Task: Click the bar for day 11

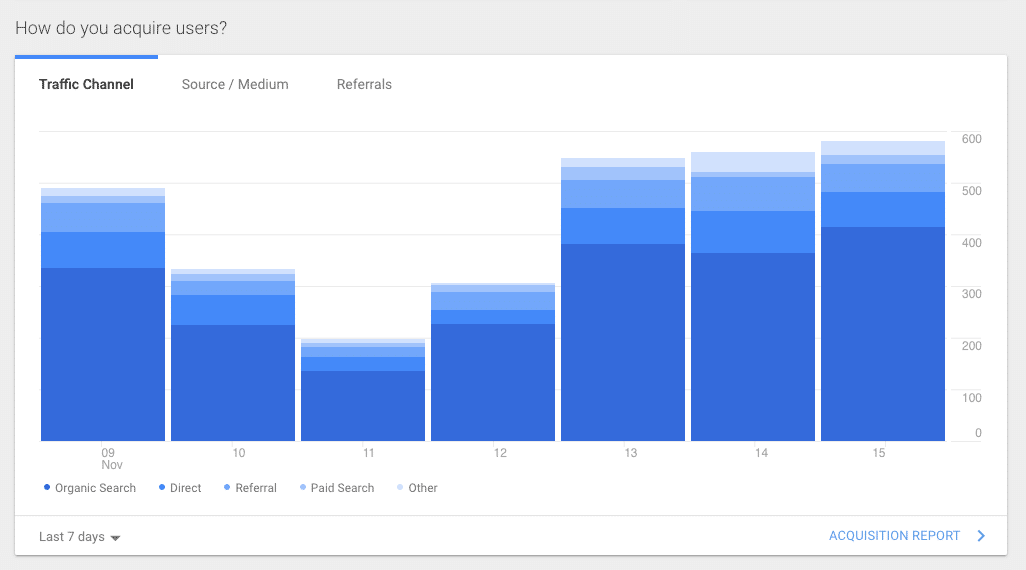Action: click(x=363, y=389)
